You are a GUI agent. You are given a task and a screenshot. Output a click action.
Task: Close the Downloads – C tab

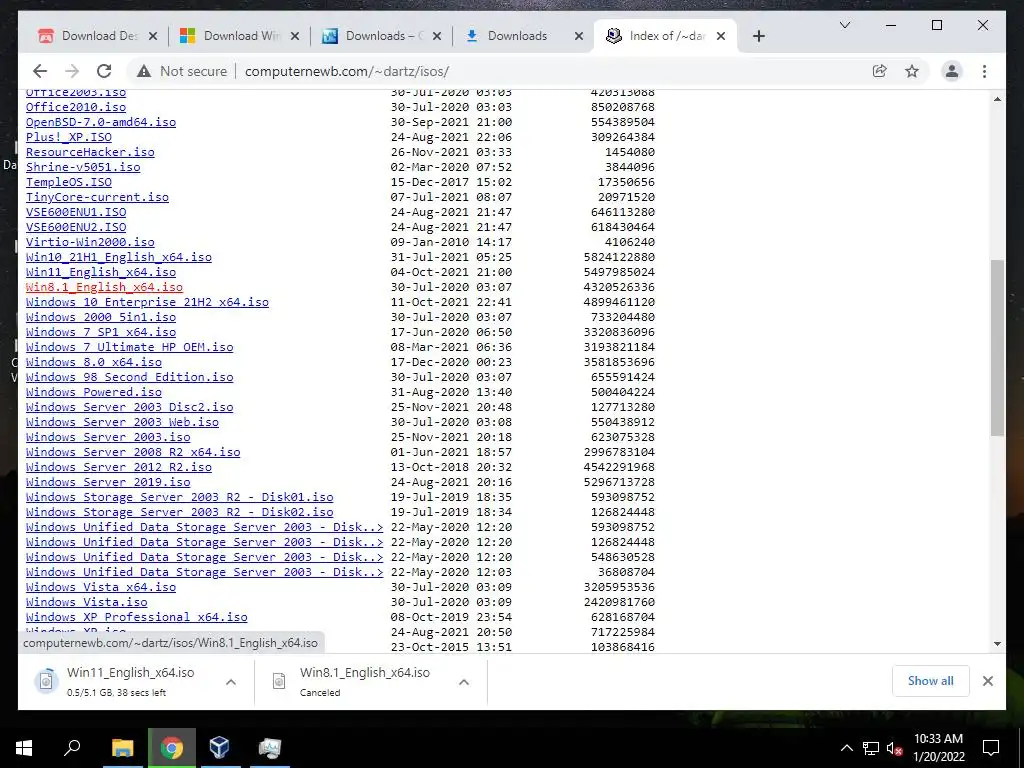(x=437, y=36)
